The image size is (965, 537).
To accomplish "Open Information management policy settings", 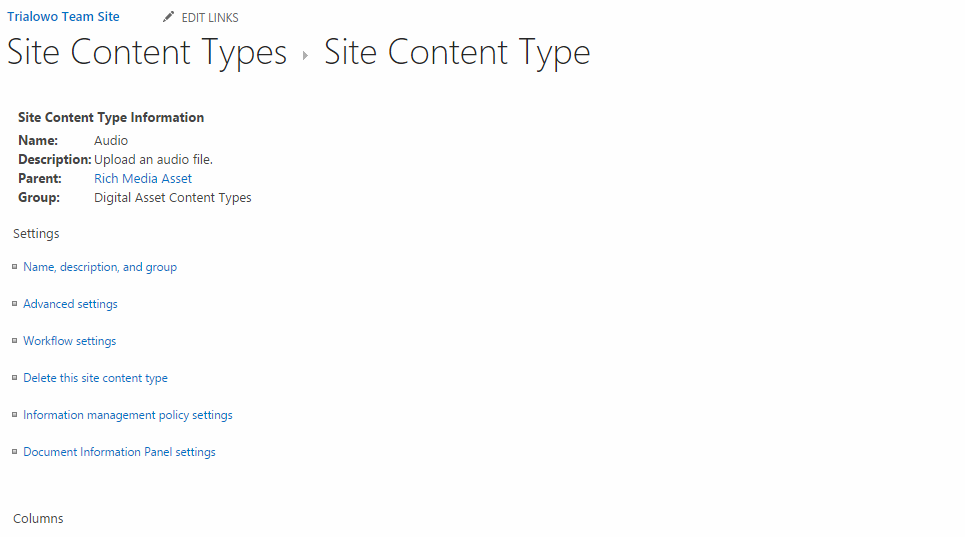I will pyautogui.click(x=128, y=415).
